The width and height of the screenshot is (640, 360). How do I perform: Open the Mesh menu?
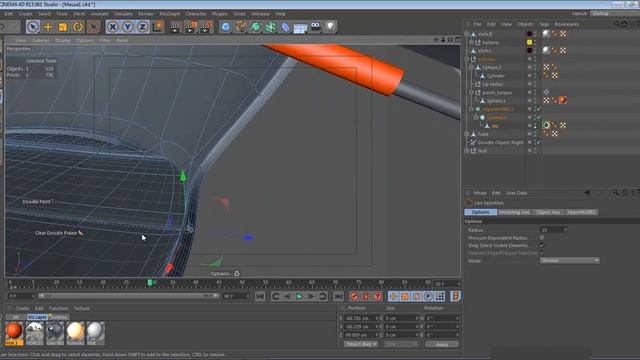[x=79, y=14]
